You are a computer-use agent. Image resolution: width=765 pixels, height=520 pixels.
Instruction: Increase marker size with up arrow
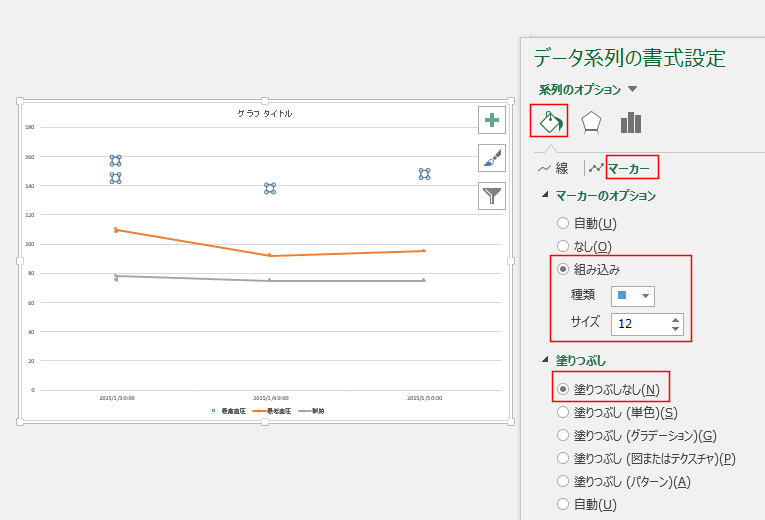[x=676, y=318]
